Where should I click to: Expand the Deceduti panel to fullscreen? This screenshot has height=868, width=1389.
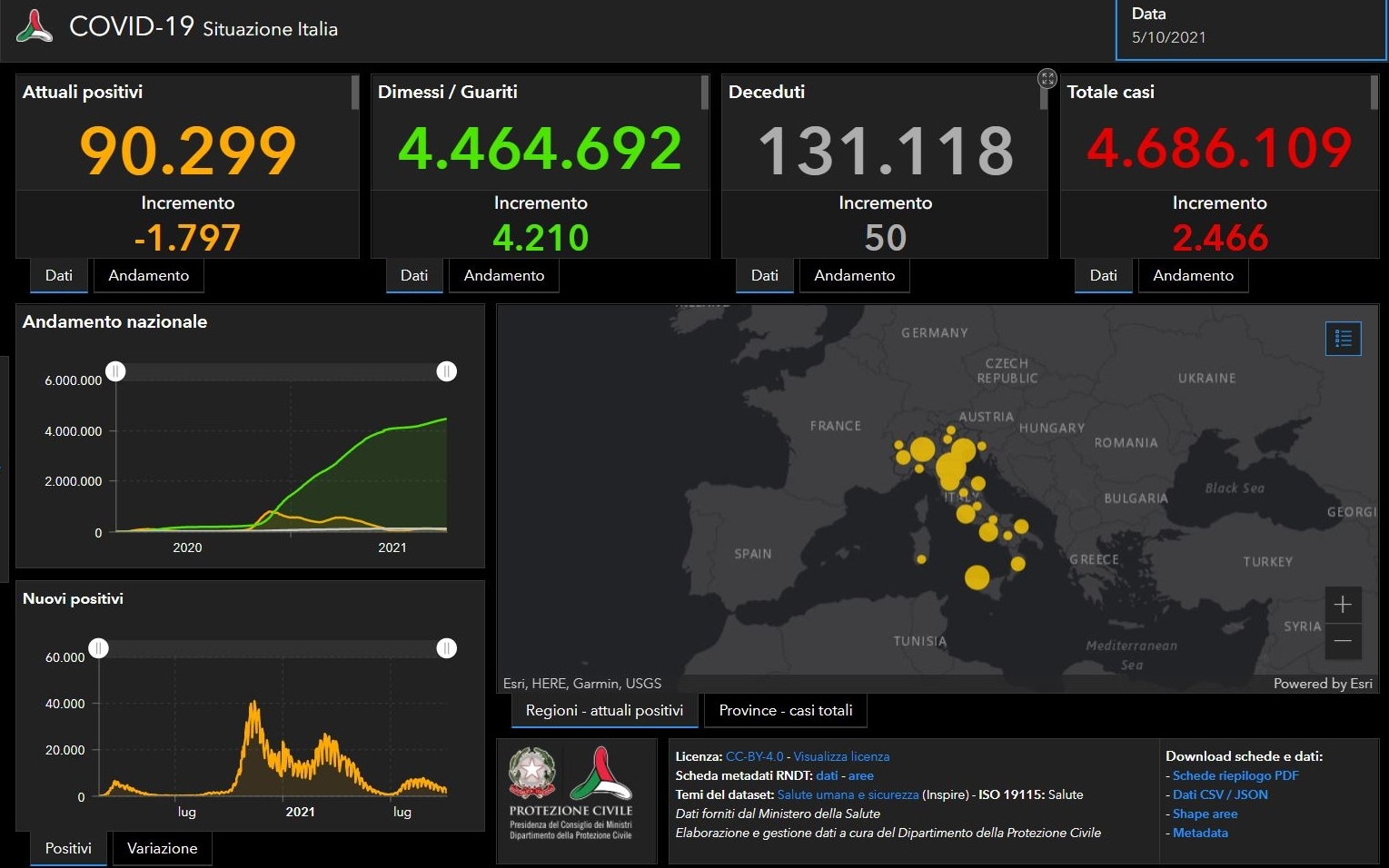click(1047, 79)
